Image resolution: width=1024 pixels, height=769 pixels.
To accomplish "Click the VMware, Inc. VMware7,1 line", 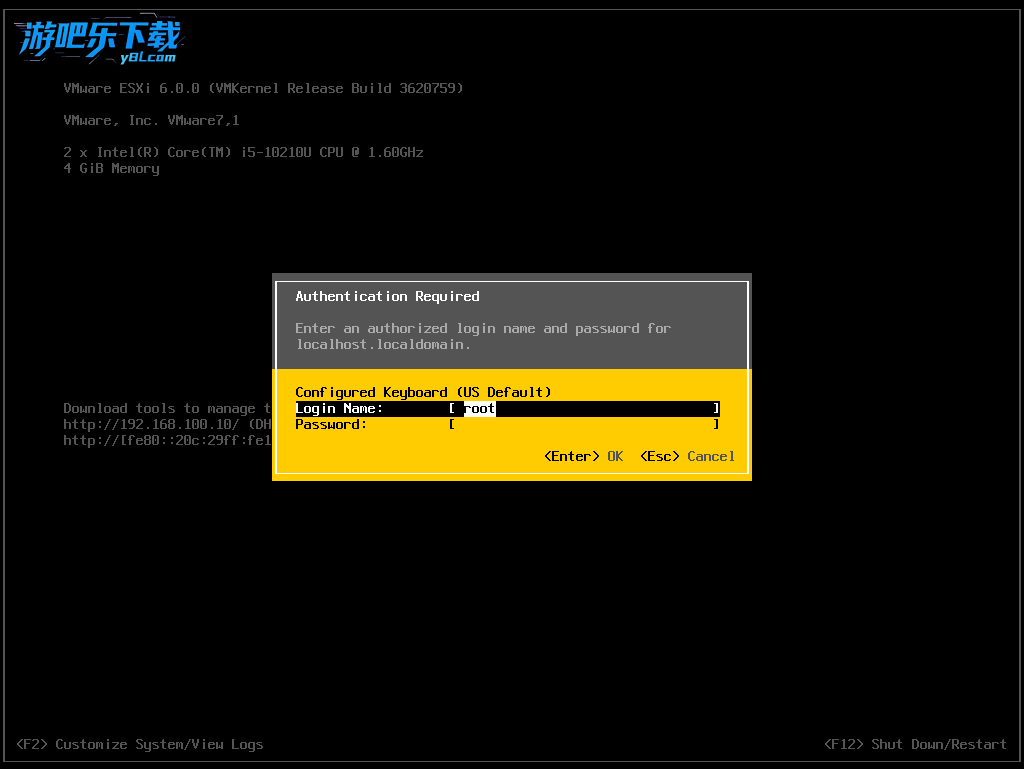I will 151,120.
